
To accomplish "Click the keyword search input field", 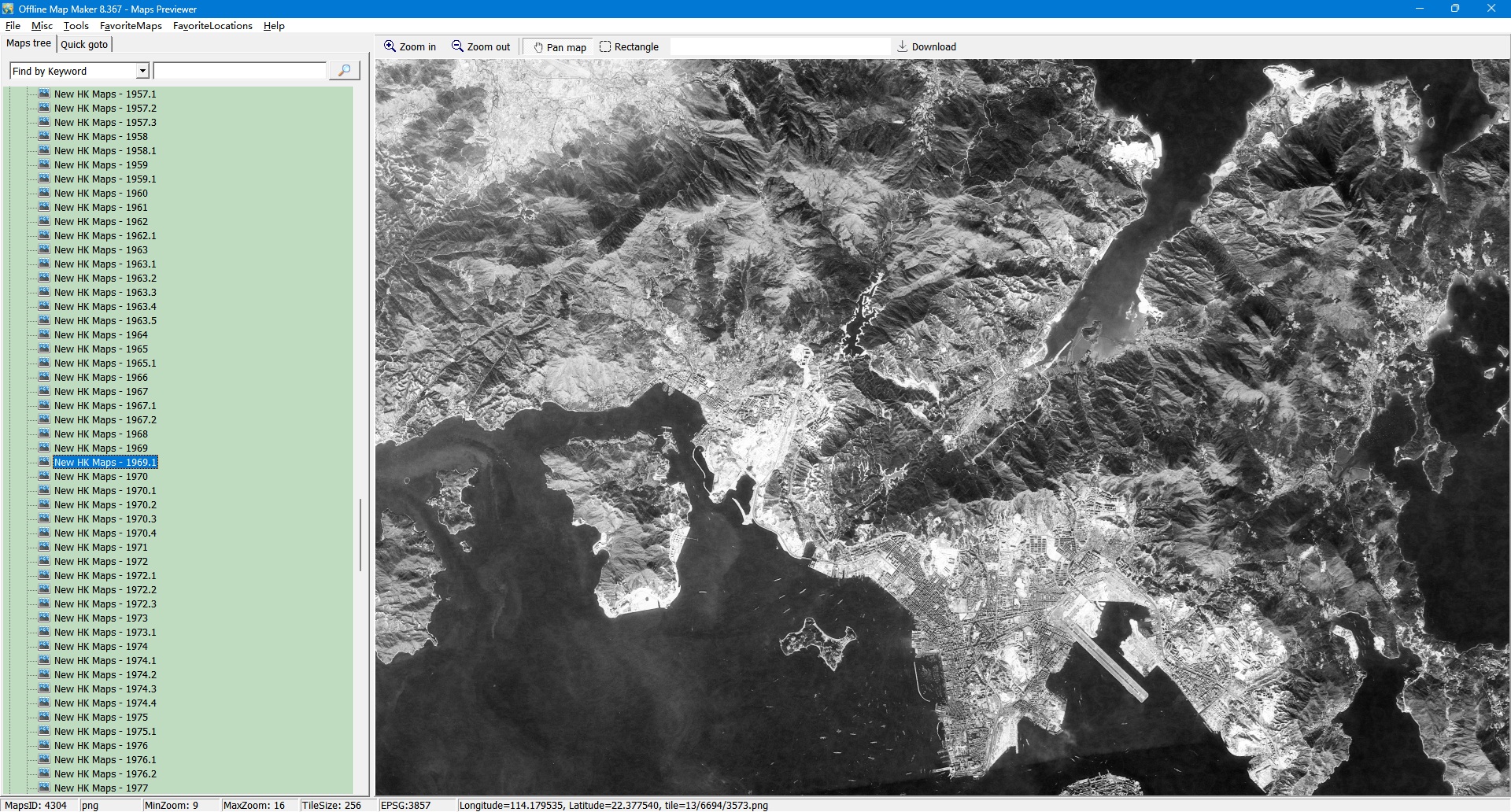I will pyautogui.click(x=240, y=71).
